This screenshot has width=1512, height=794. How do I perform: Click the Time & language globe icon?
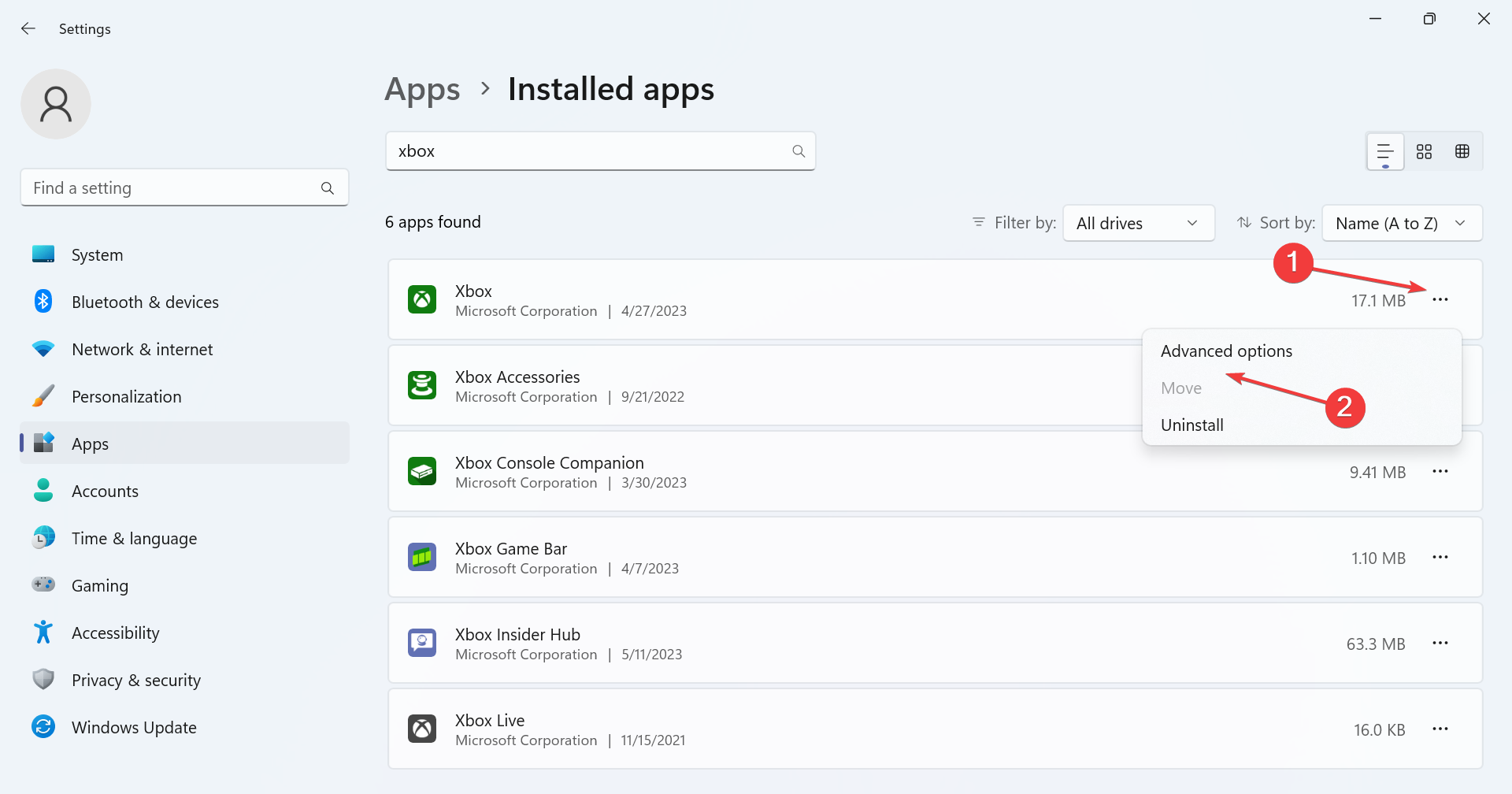click(43, 537)
